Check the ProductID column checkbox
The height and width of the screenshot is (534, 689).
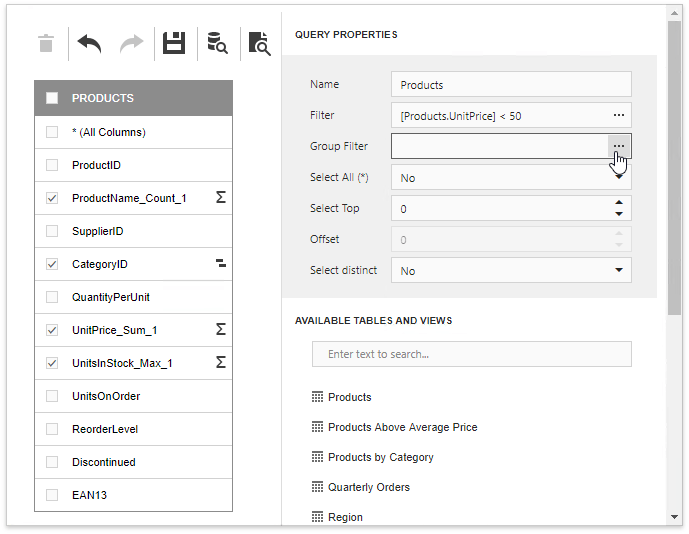[x=52, y=165]
